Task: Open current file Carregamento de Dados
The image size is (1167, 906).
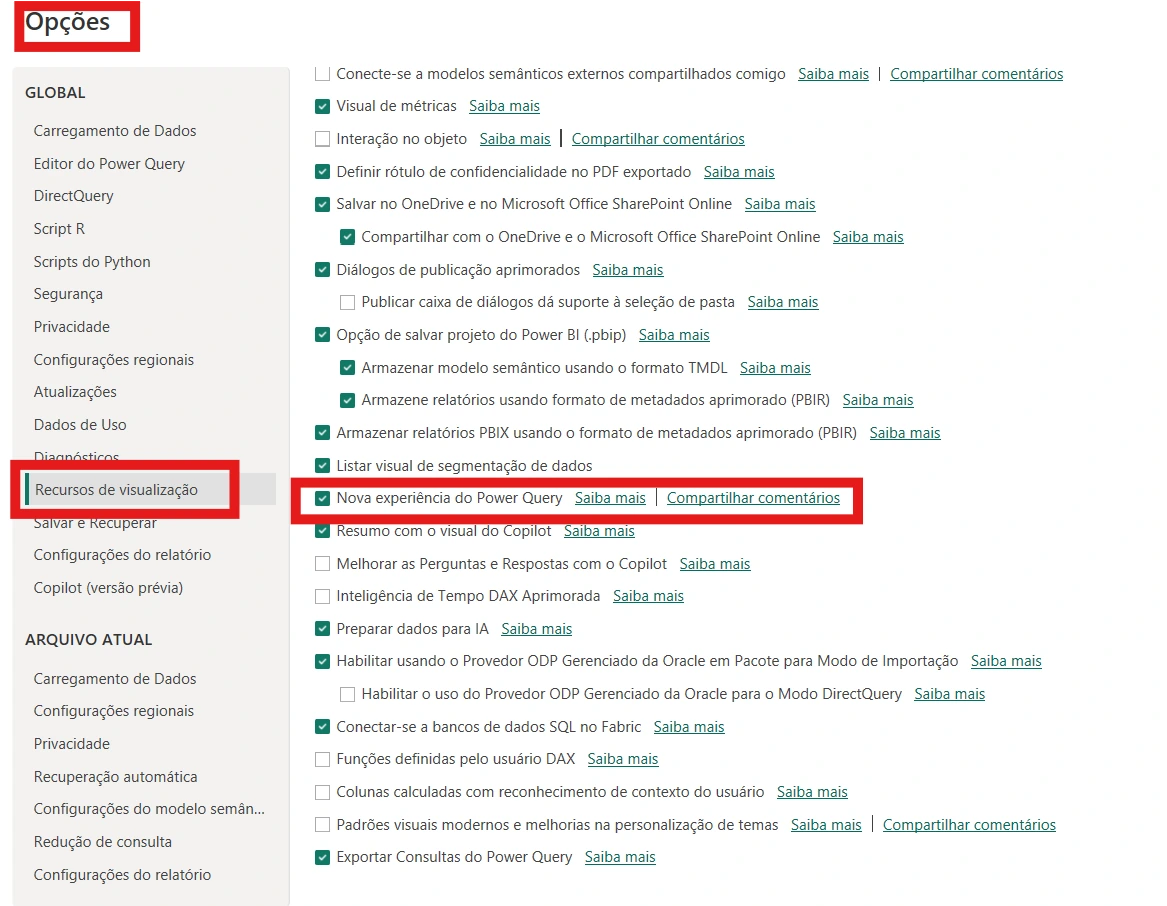Action: tap(115, 679)
